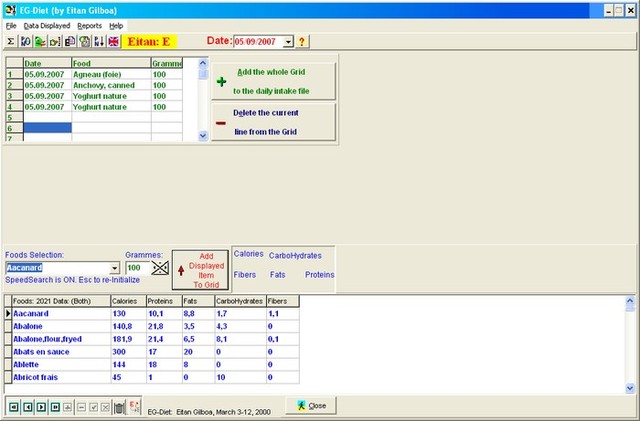The width and height of the screenshot is (640, 421).
Task: Select Yoghurt nature in grid row 4
Action: [111, 107]
